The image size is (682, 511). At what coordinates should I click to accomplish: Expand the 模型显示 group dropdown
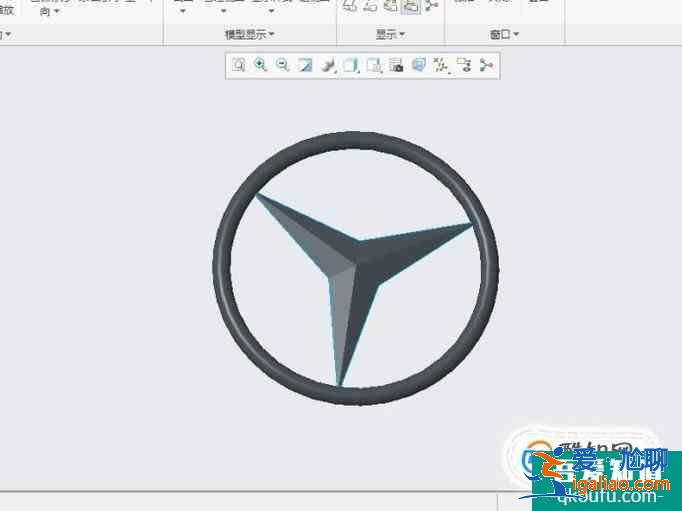(249, 34)
